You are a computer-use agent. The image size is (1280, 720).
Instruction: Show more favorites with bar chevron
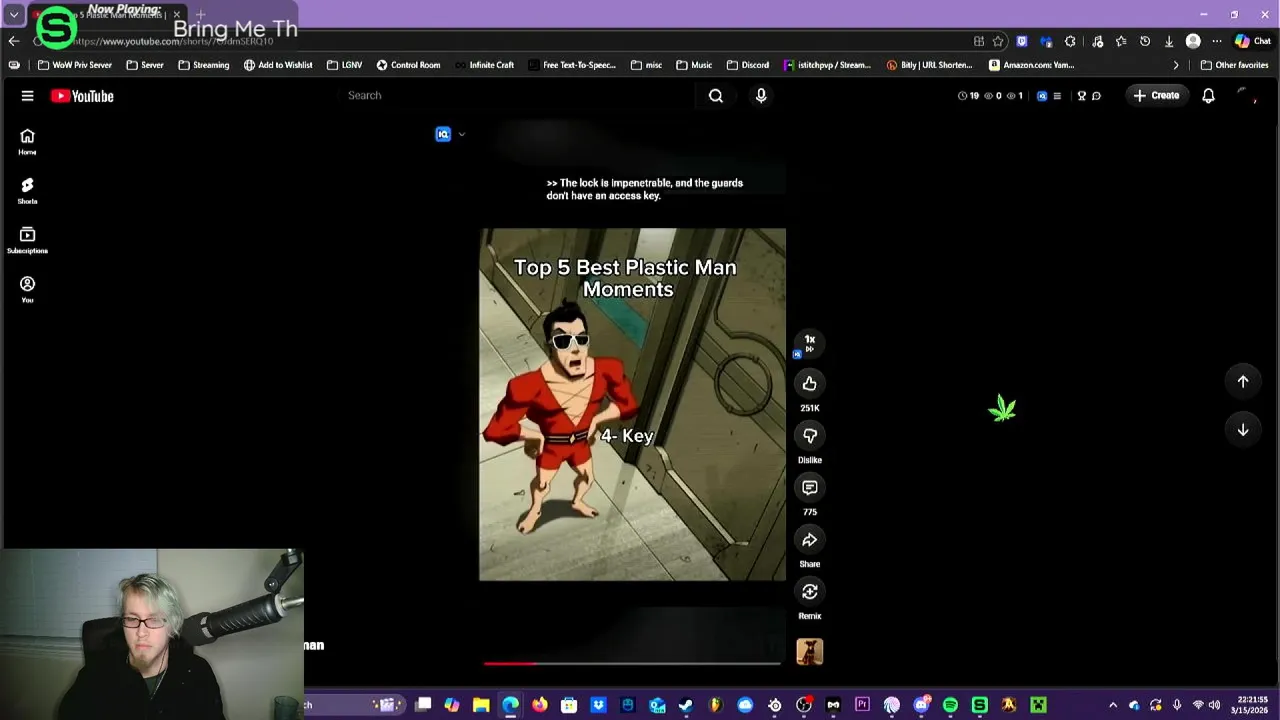pos(1176,65)
